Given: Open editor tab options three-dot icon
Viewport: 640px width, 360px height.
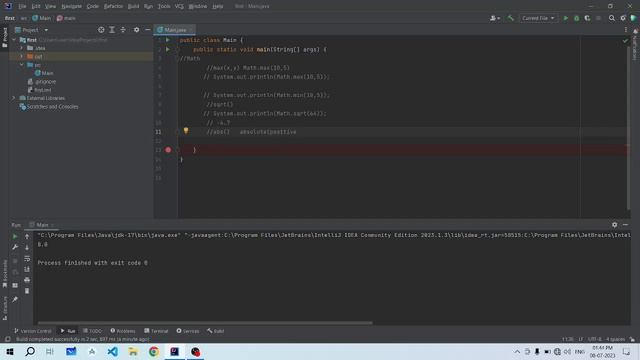Looking at the screenshot, I should [626, 30].
